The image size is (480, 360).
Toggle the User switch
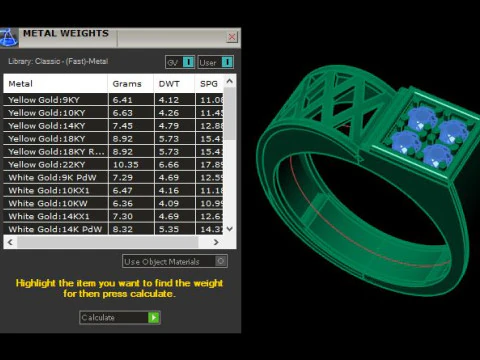215,62
